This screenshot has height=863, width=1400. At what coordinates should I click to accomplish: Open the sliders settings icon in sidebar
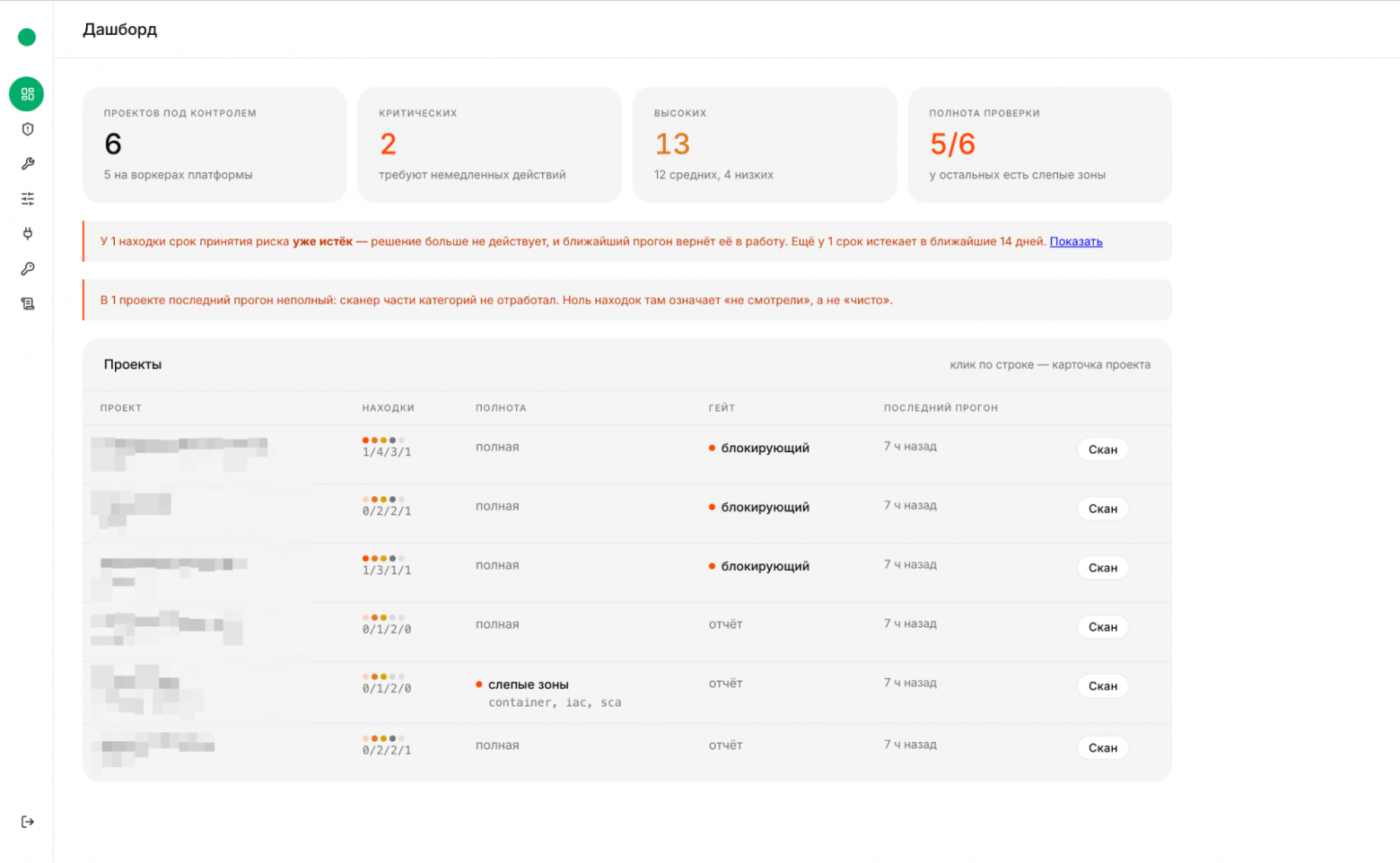[x=28, y=198]
